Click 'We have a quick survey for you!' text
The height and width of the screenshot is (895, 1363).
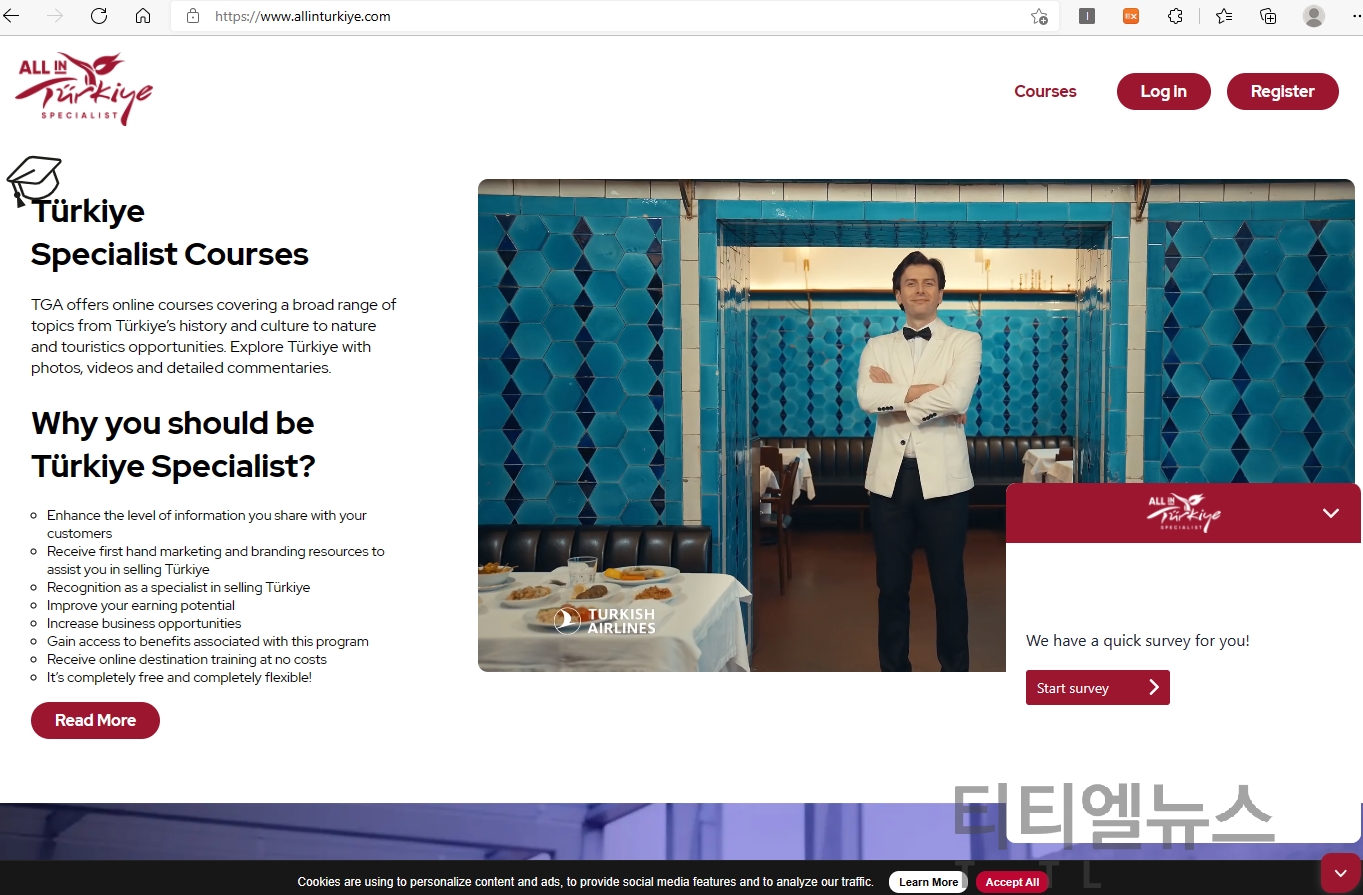tap(1138, 641)
